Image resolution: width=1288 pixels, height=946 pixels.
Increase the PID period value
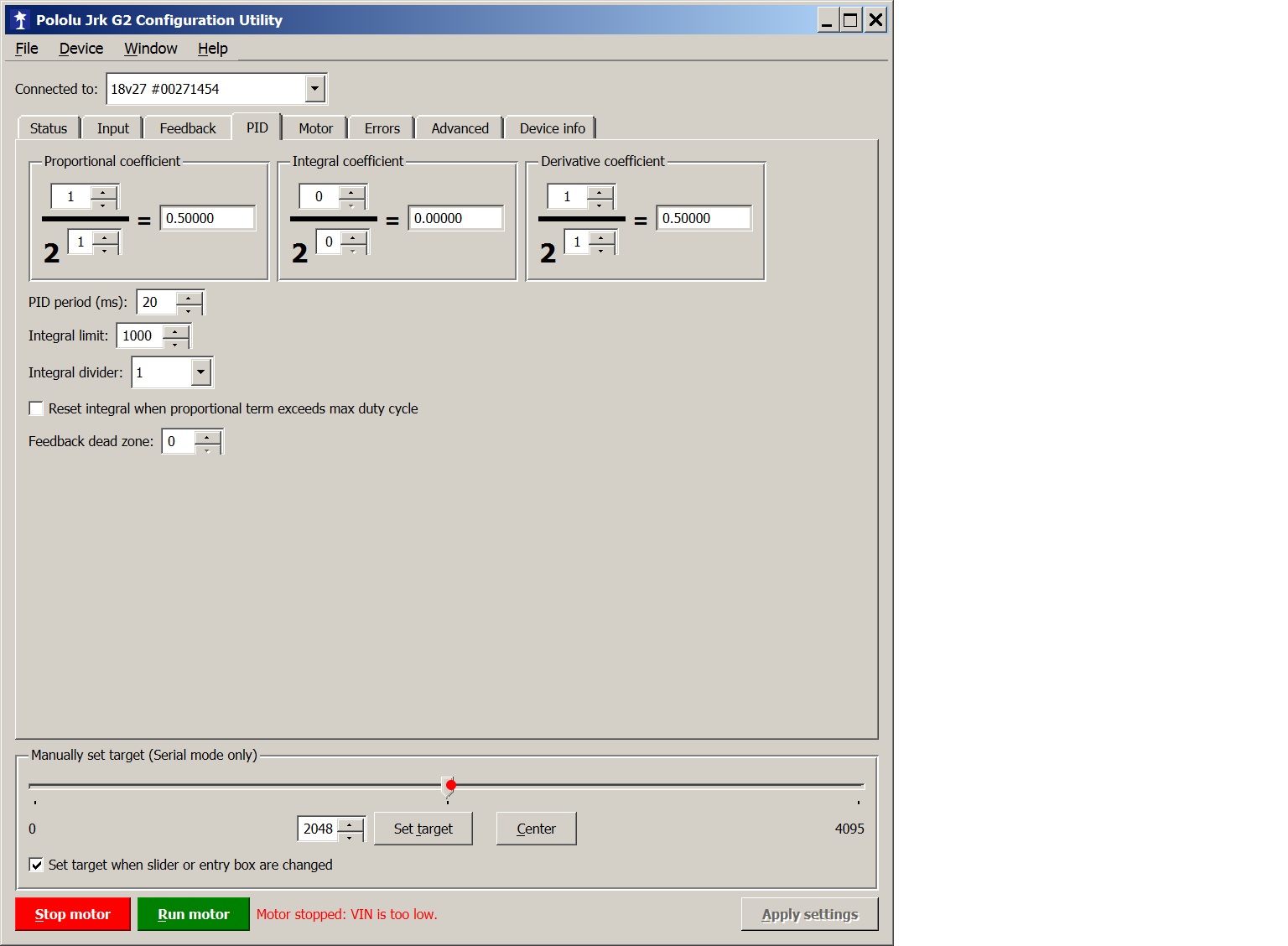(189, 297)
